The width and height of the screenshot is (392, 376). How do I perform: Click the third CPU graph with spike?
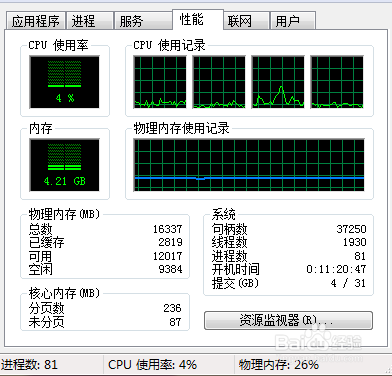point(278,82)
